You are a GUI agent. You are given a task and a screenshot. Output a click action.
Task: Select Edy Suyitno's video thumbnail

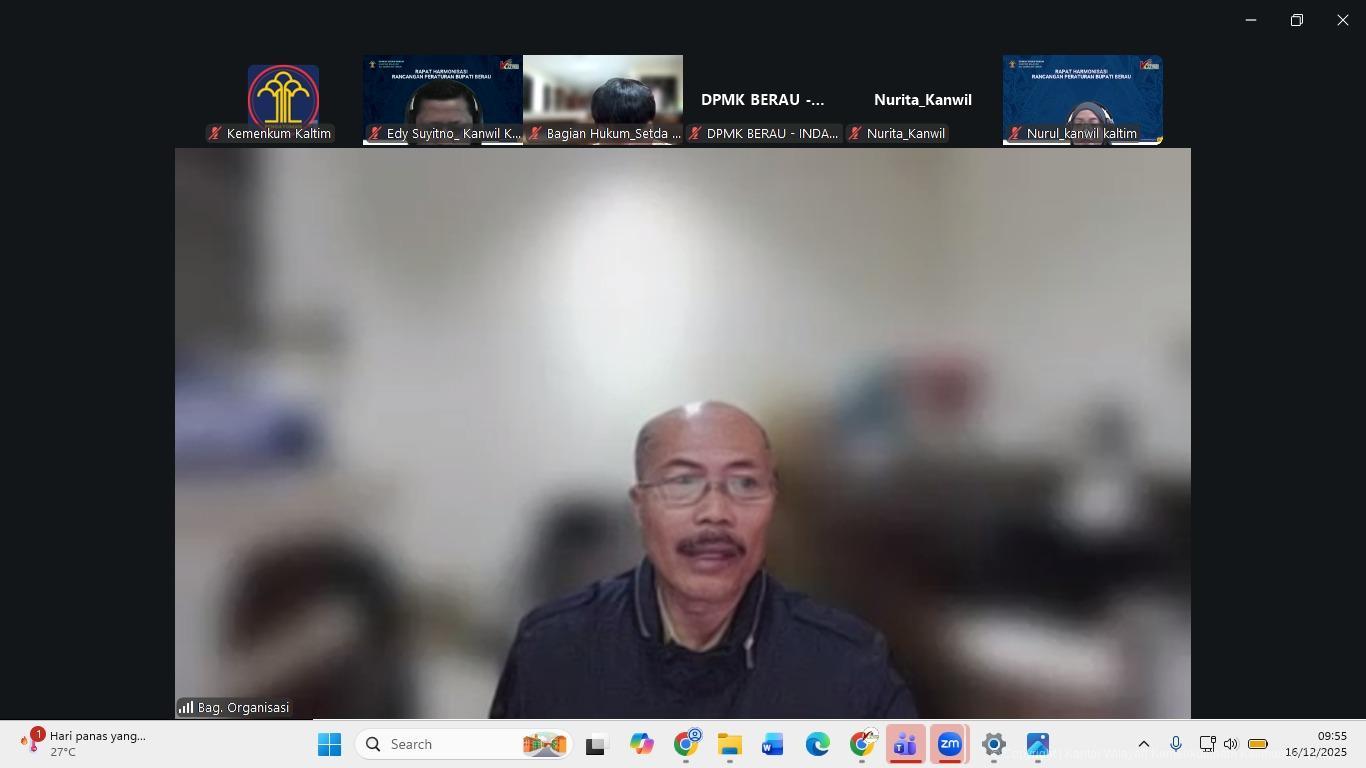443,99
